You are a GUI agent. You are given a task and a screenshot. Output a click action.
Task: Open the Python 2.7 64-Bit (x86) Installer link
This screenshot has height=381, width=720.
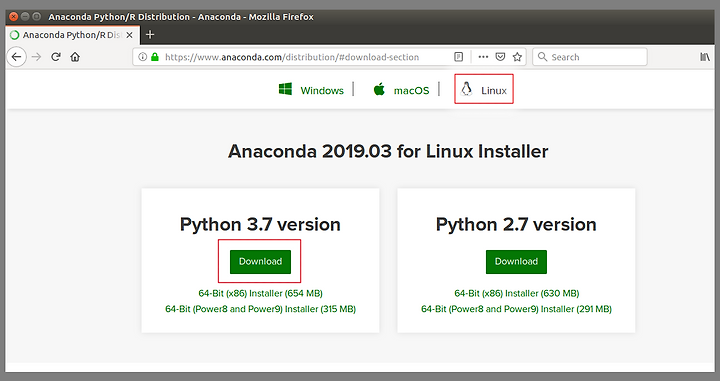pos(517,293)
